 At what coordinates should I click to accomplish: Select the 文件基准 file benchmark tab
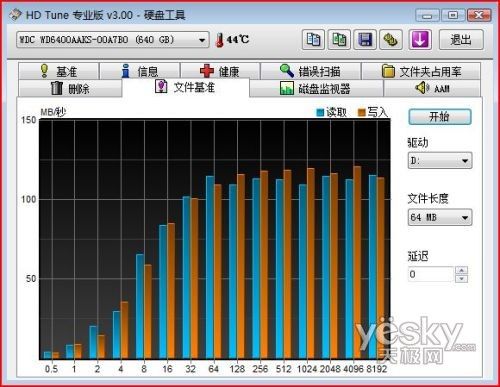(186, 87)
